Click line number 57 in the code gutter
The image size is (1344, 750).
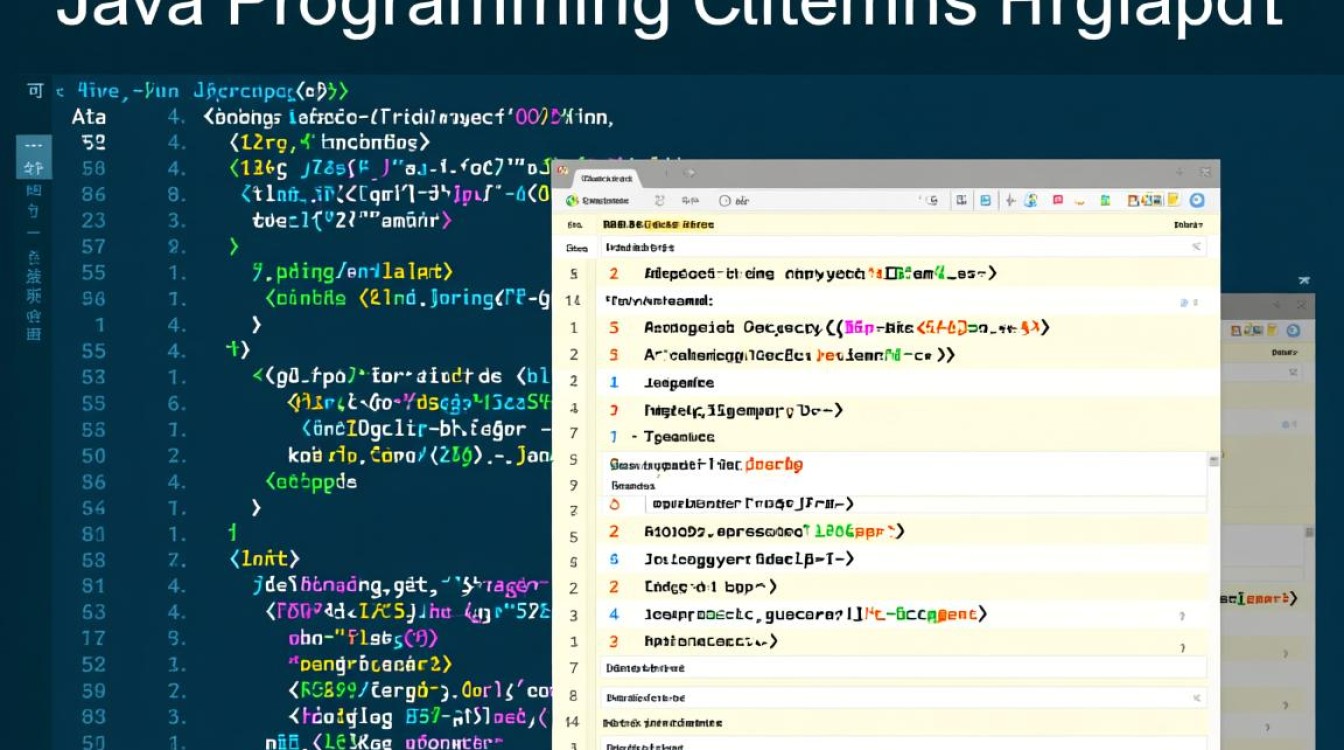93,246
